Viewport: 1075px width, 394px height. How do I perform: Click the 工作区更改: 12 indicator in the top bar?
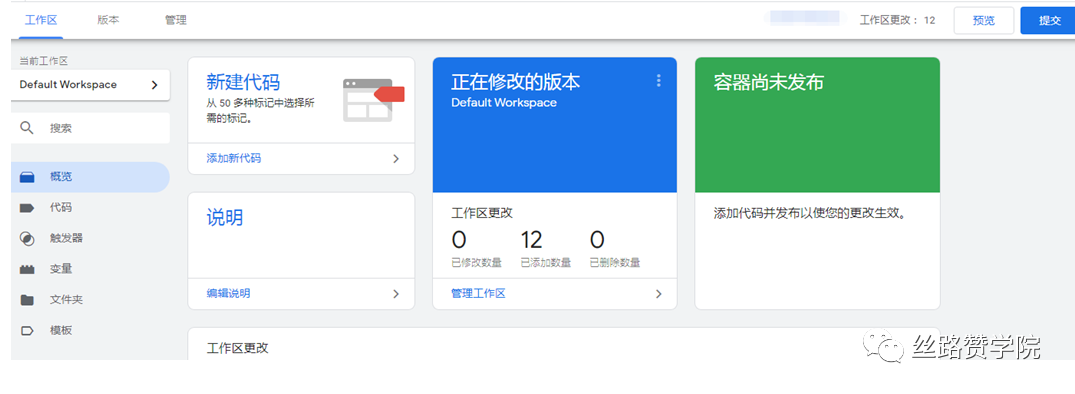(x=897, y=21)
